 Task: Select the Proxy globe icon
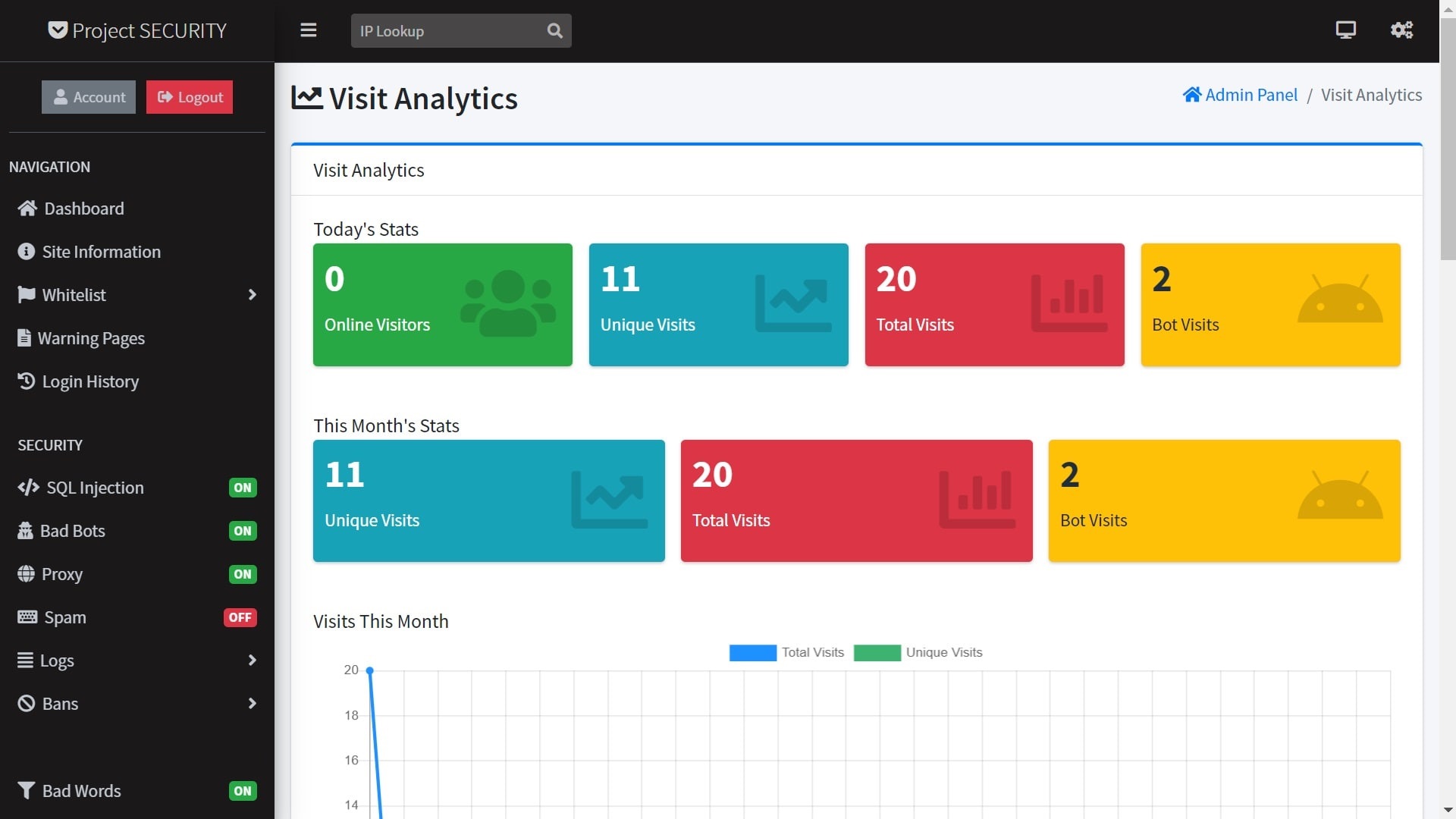[x=26, y=574]
